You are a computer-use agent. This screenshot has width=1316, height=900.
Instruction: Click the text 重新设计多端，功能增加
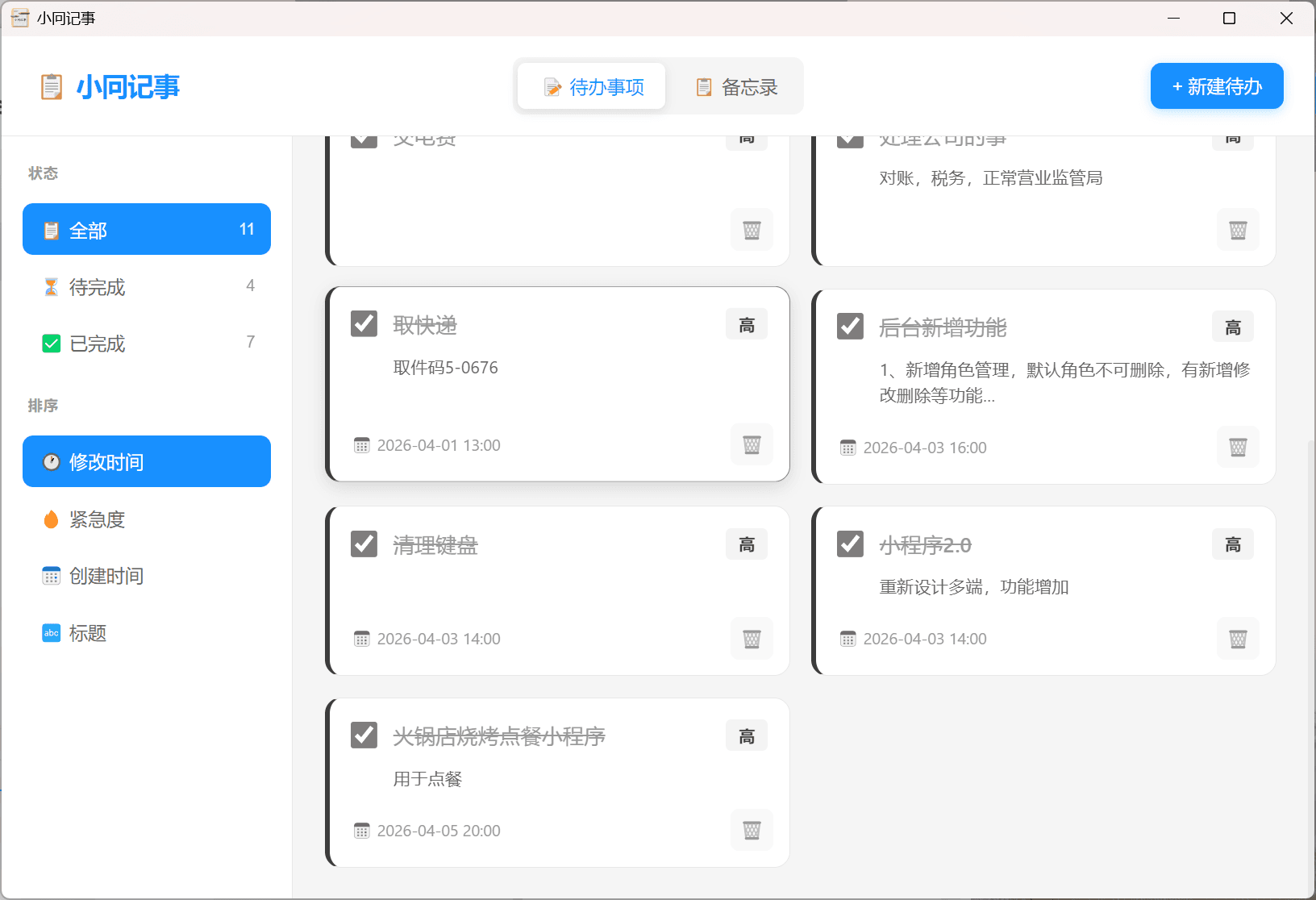click(x=974, y=587)
